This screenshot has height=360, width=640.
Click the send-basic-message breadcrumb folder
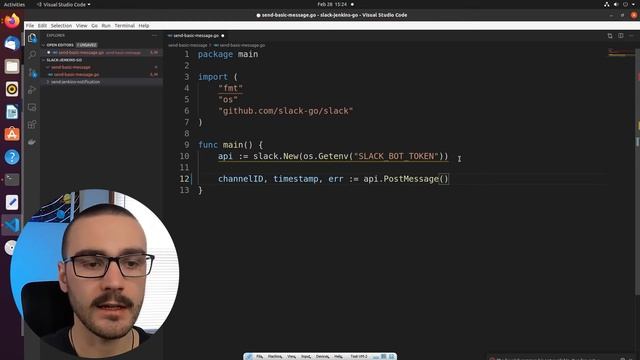(188, 45)
